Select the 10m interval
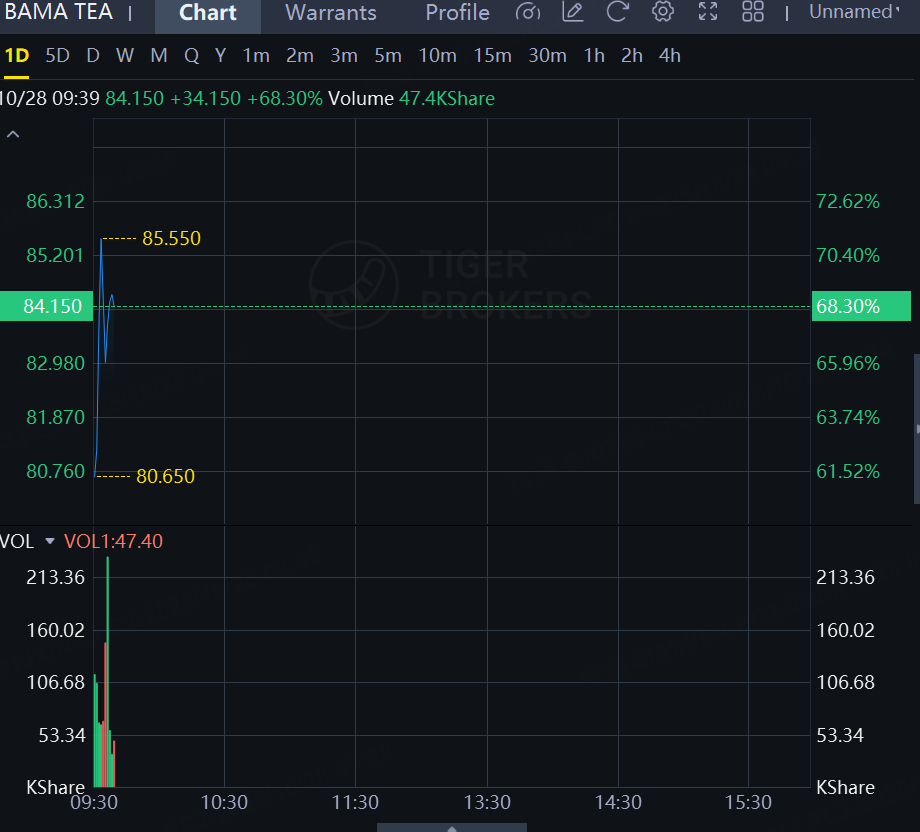The height and width of the screenshot is (832, 920). pyautogui.click(x=437, y=56)
